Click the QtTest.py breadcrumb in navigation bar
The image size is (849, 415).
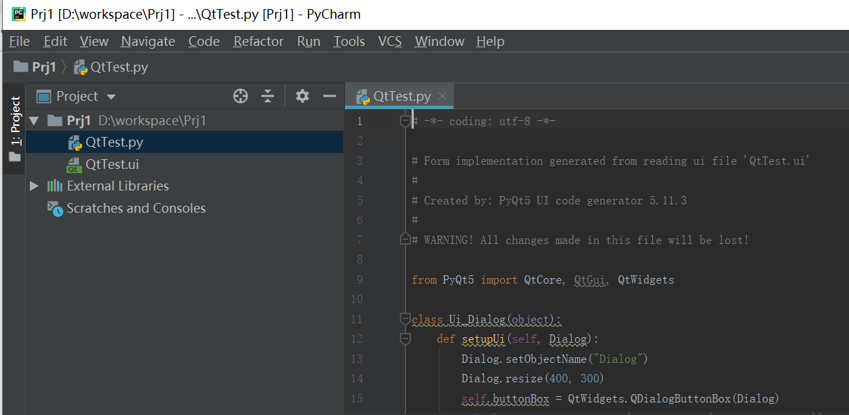(x=118, y=67)
